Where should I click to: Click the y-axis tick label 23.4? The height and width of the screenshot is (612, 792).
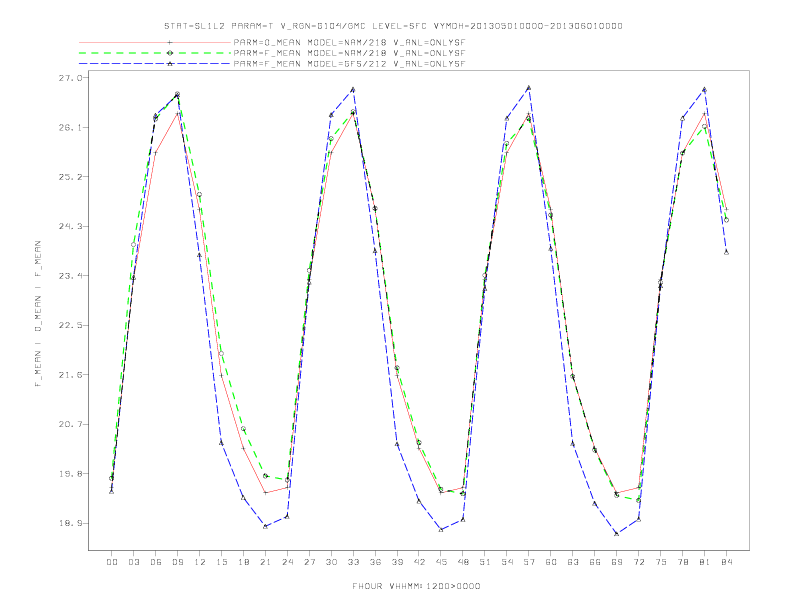click(x=70, y=276)
